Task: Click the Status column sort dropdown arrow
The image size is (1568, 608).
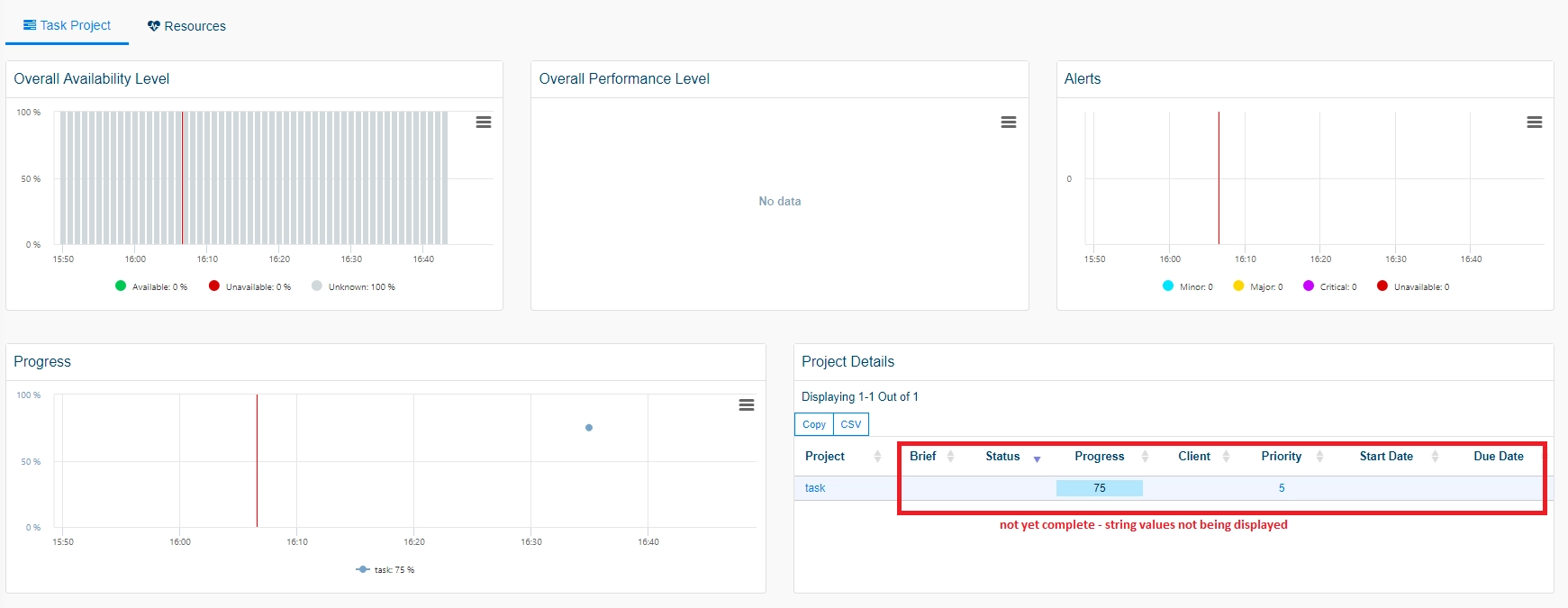Action: pyautogui.click(x=1037, y=459)
